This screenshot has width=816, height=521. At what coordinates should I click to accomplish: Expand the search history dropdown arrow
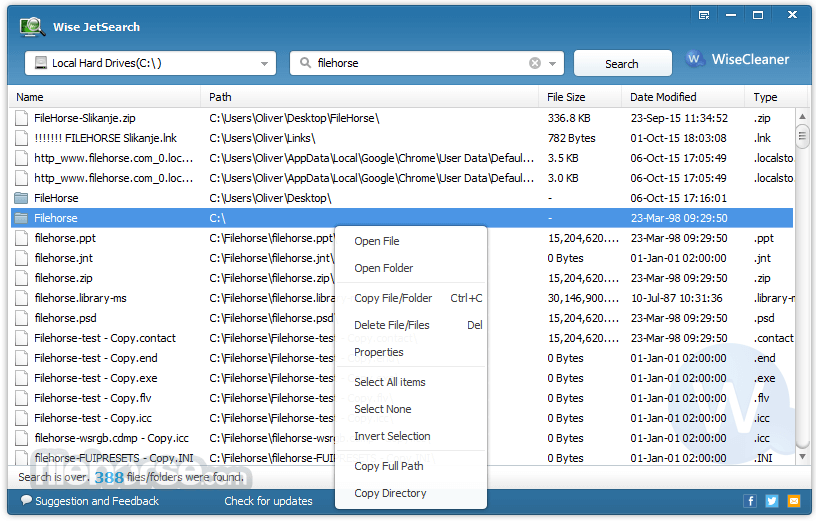point(553,63)
